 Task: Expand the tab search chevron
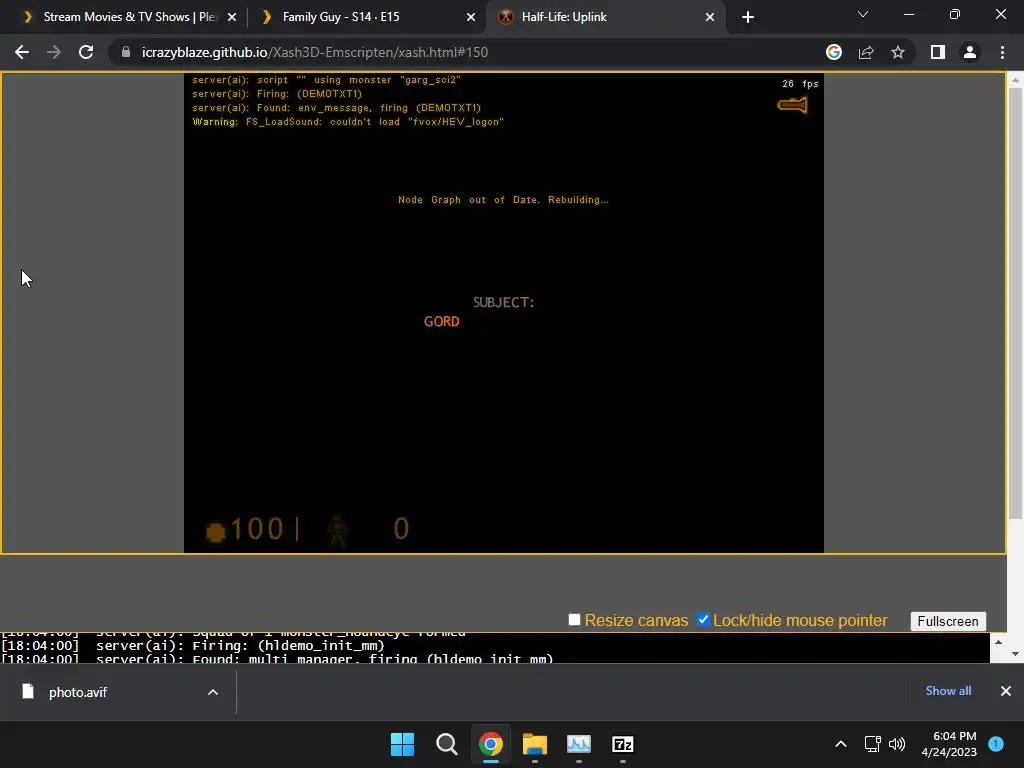pos(863,14)
